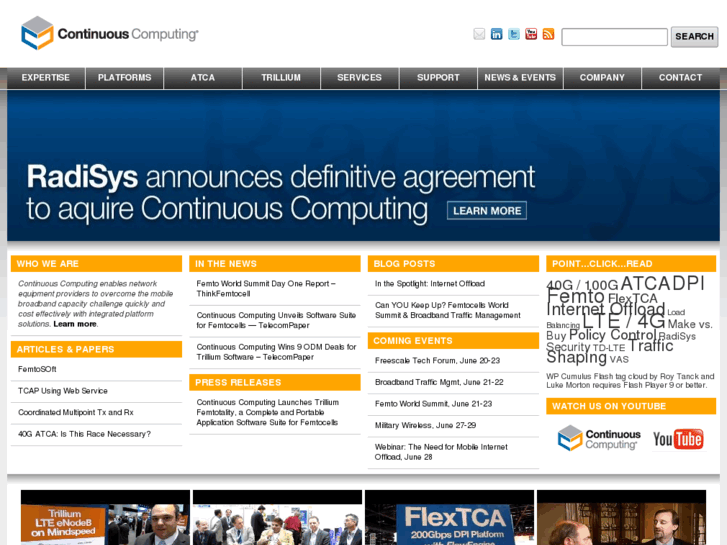
Task: Click the DPI tag in tag cloud
Action: pos(687,283)
